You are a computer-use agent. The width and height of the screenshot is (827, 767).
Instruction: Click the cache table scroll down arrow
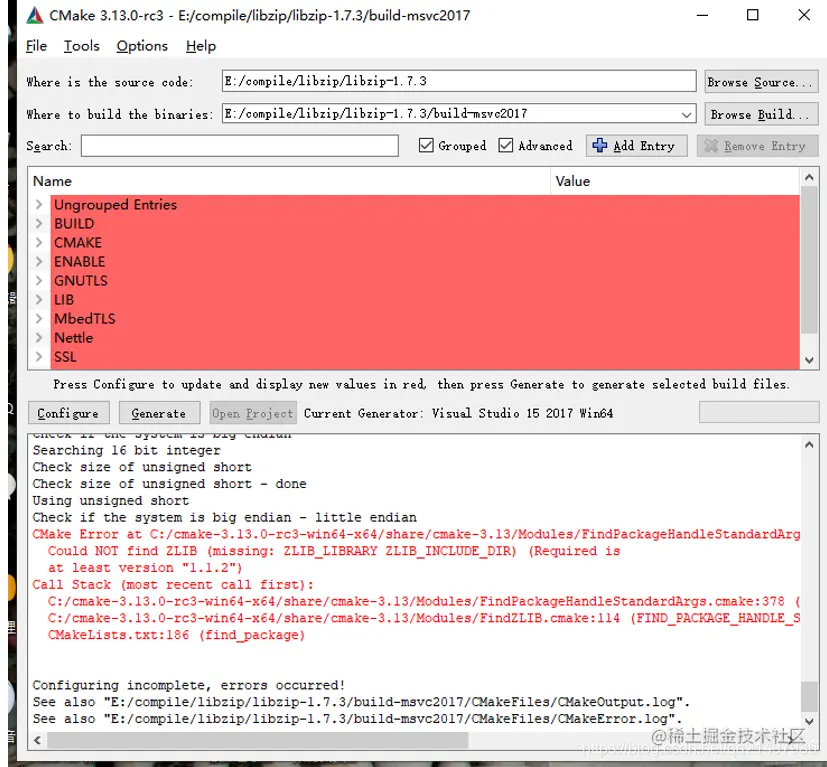pos(809,360)
